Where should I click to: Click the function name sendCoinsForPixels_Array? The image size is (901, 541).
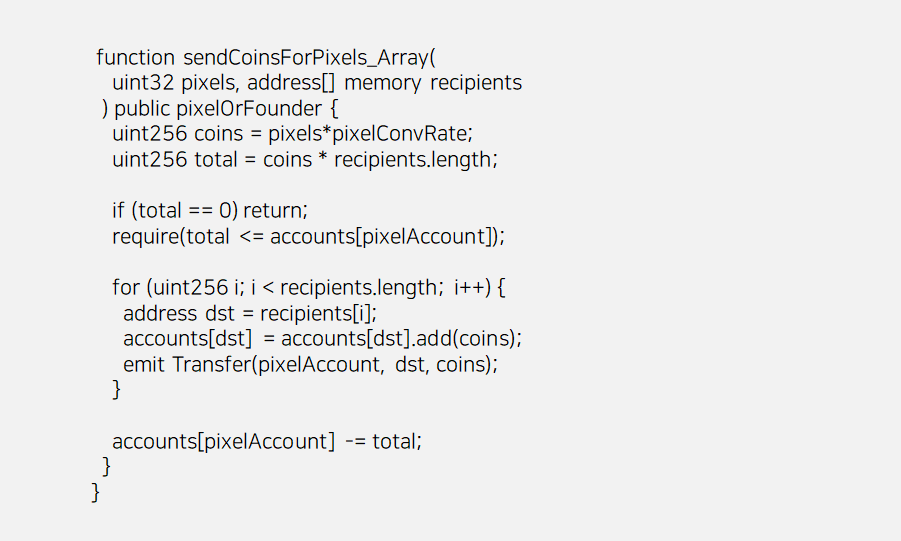coord(306,58)
